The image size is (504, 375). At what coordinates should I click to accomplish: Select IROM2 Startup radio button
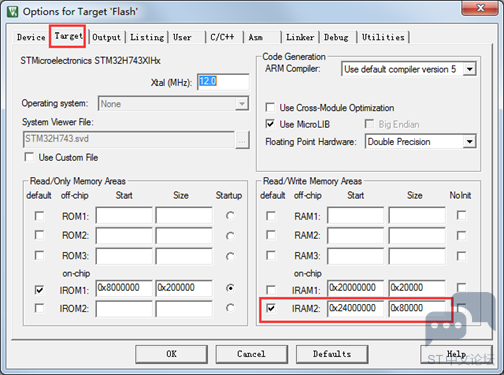coord(230,307)
